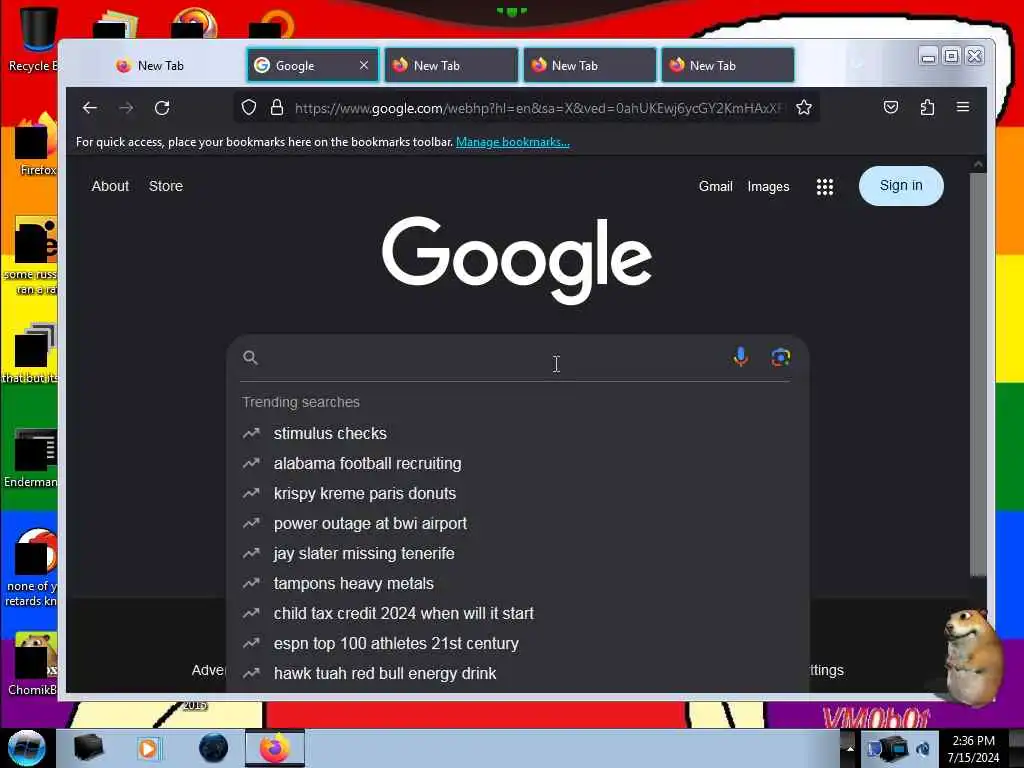Go back with the browser back arrow
This screenshot has width=1024, height=768.
click(x=89, y=108)
